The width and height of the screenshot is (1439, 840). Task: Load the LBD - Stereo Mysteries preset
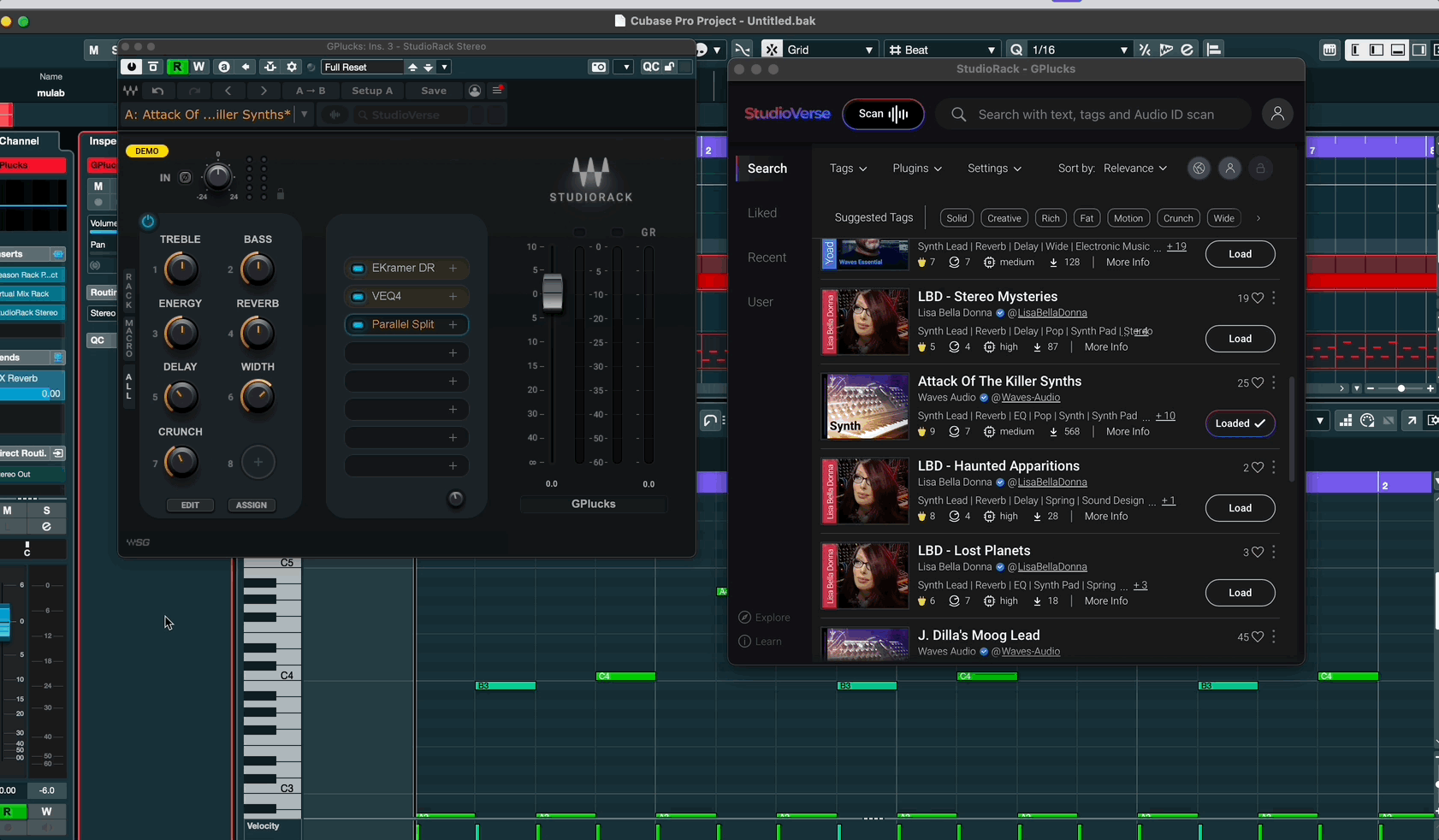pyautogui.click(x=1240, y=339)
